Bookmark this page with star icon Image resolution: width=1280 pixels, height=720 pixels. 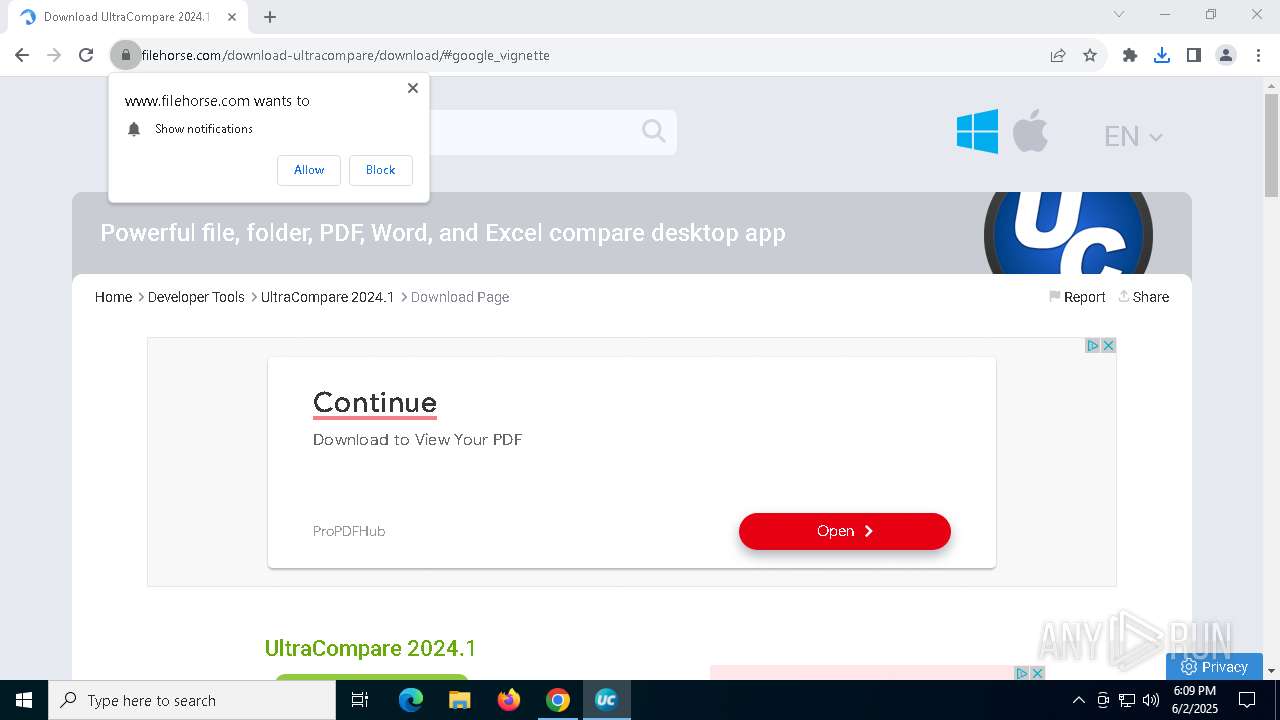[1090, 55]
